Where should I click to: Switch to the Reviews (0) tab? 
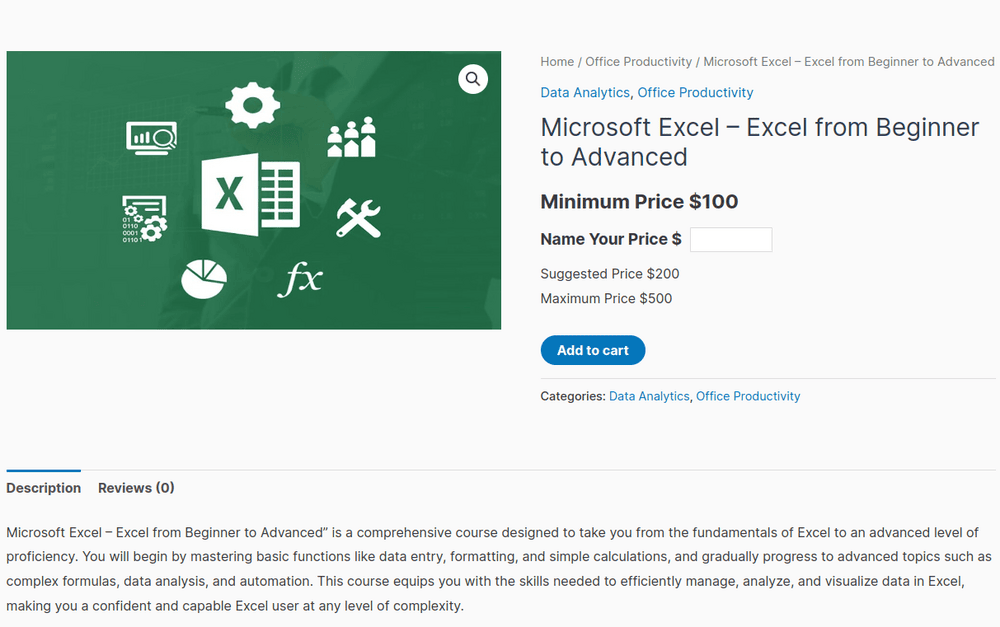(x=136, y=488)
